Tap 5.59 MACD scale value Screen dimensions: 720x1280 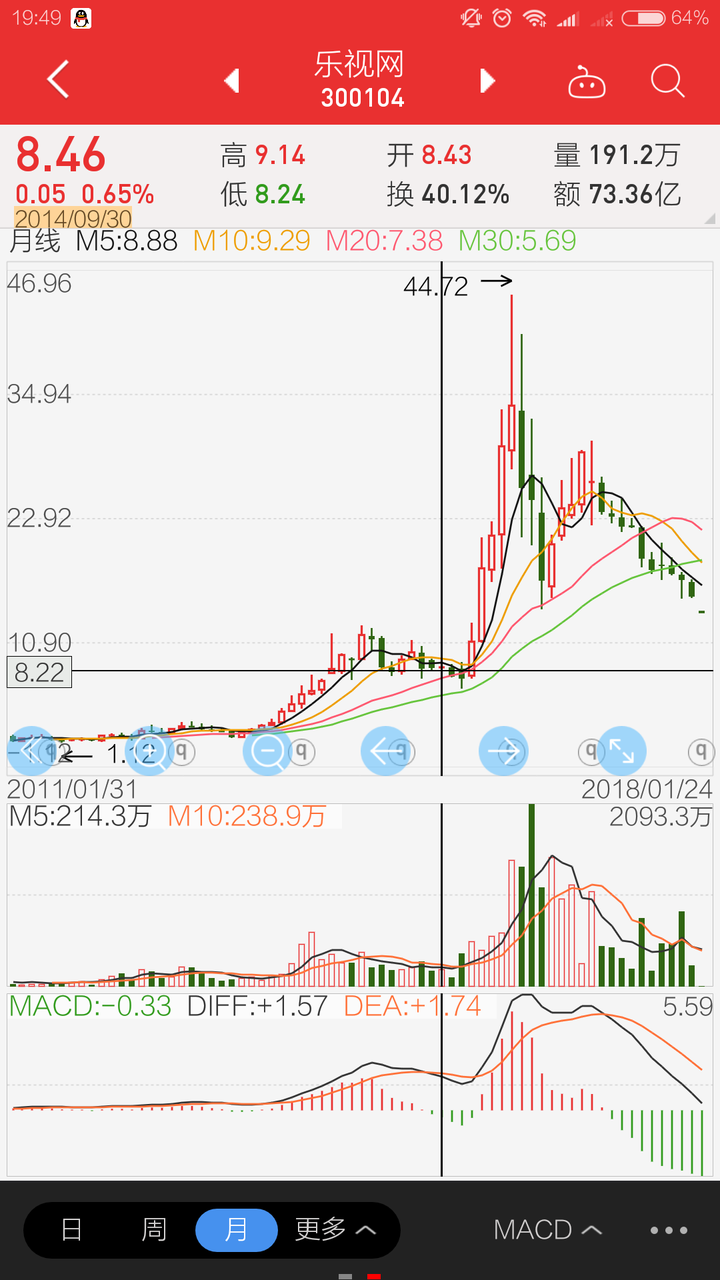pyautogui.click(x=687, y=1006)
